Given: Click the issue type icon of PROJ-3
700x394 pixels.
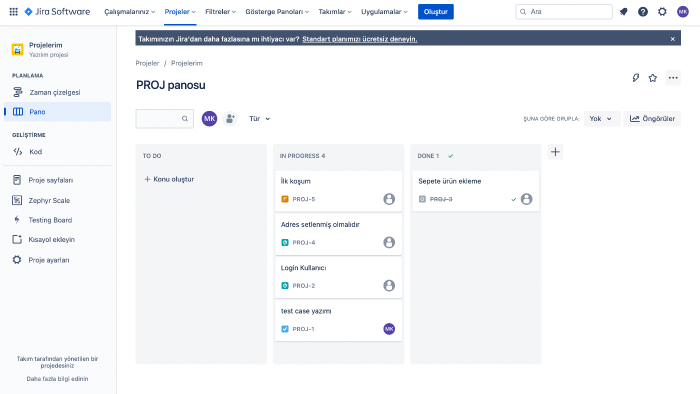Looking at the screenshot, I should coord(422,199).
